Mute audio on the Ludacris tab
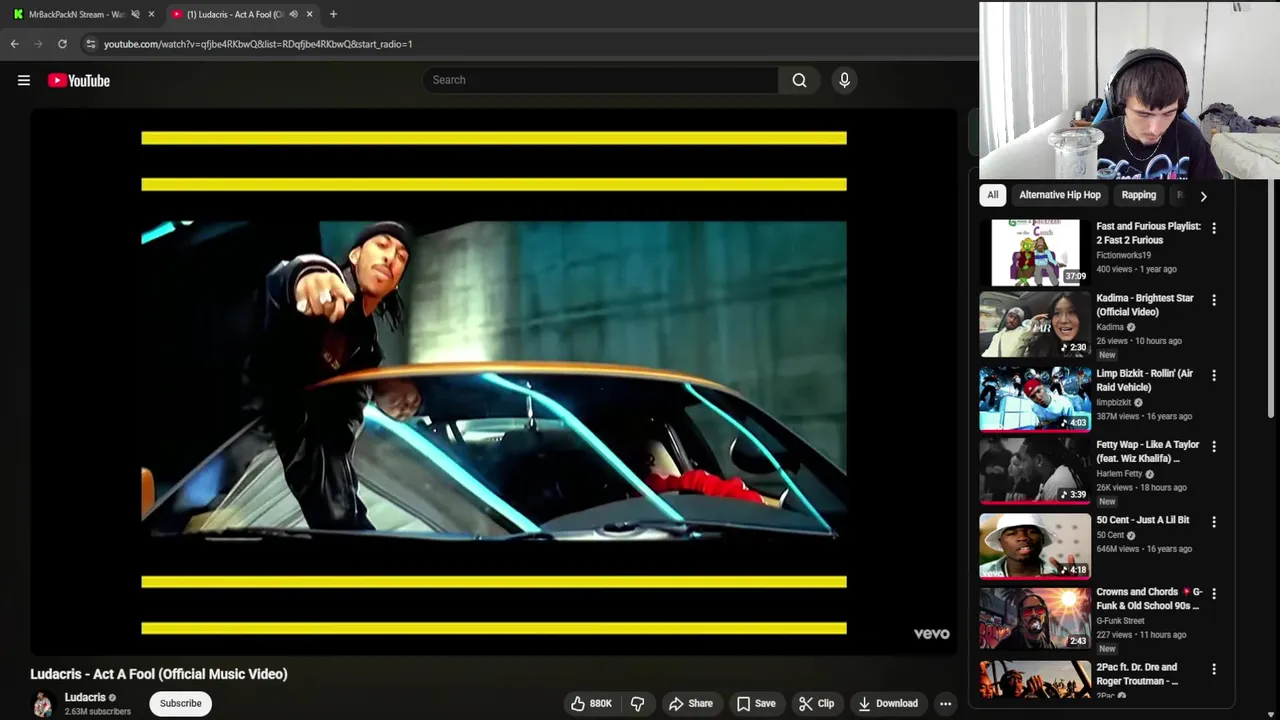 coord(293,14)
